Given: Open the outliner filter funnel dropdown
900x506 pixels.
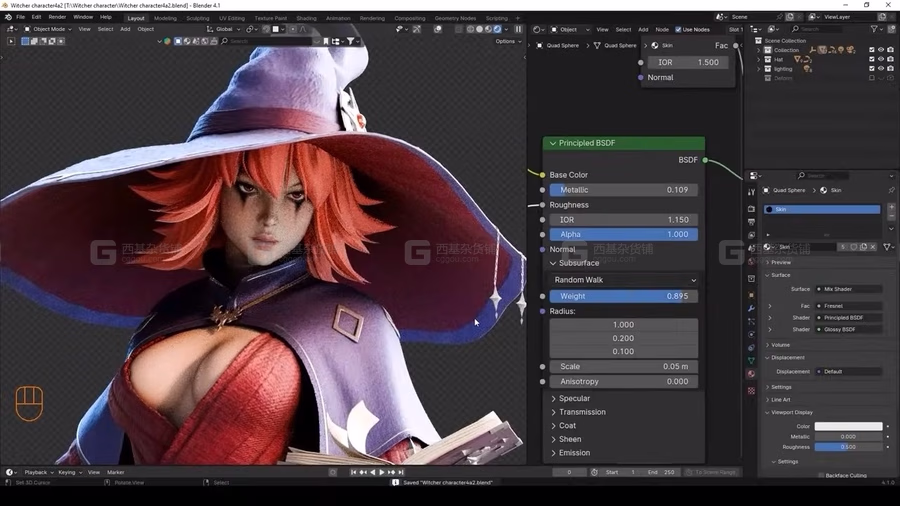Looking at the screenshot, I should (x=876, y=29).
